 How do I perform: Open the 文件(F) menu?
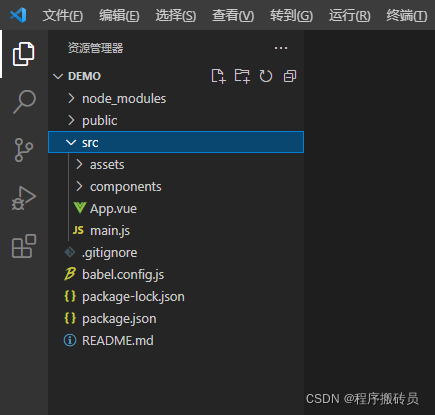pyautogui.click(x=63, y=15)
